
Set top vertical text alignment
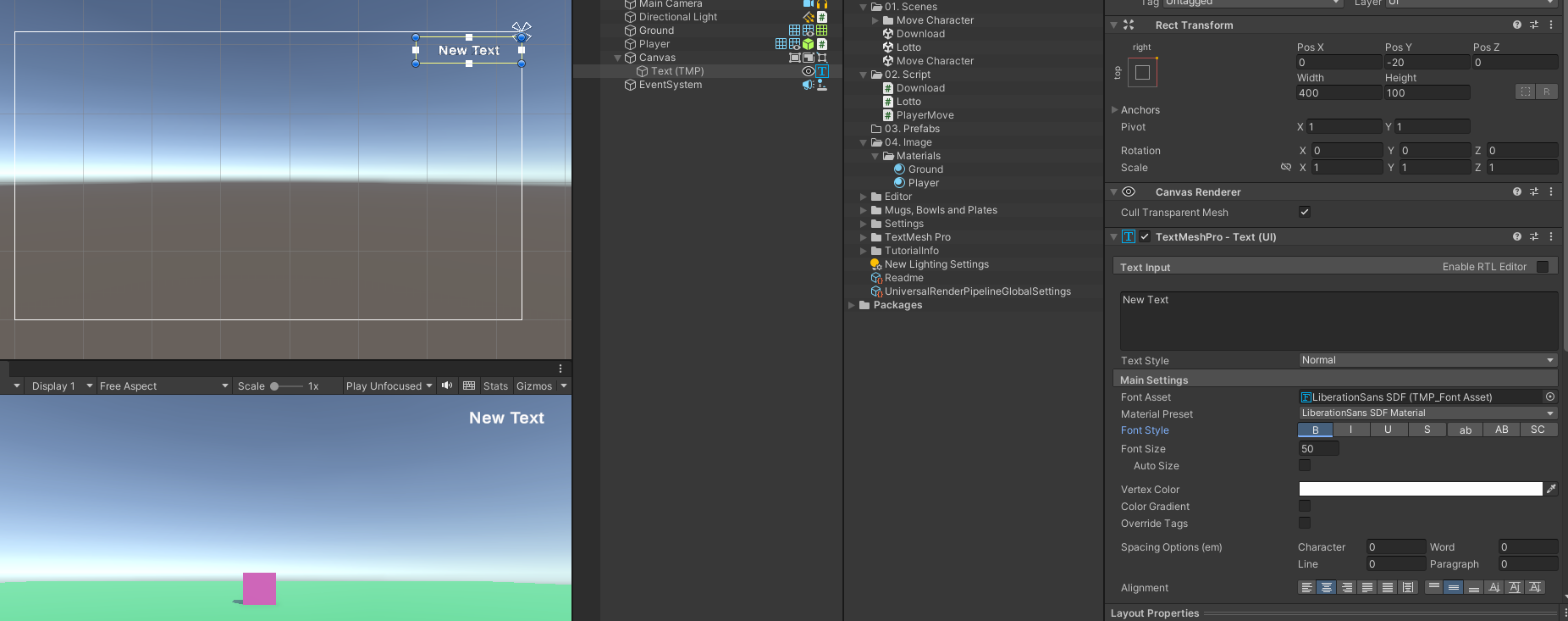pos(1433,587)
